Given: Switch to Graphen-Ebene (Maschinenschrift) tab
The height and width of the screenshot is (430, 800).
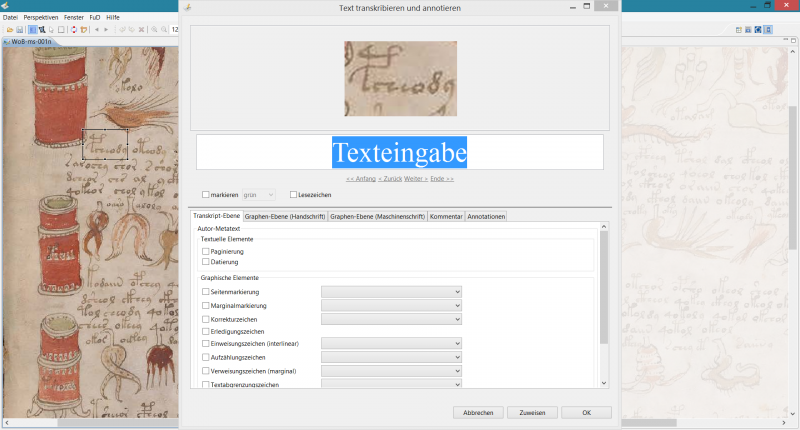Looking at the screenshot, I should pyautogui.click(x=378, y=217).
